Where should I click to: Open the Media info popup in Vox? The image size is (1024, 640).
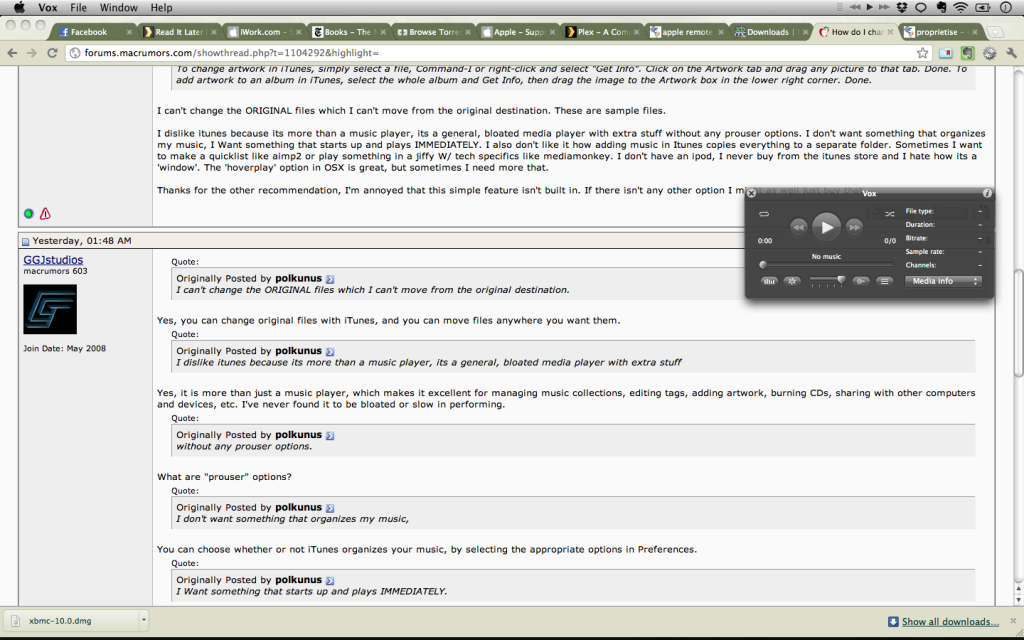943,281
